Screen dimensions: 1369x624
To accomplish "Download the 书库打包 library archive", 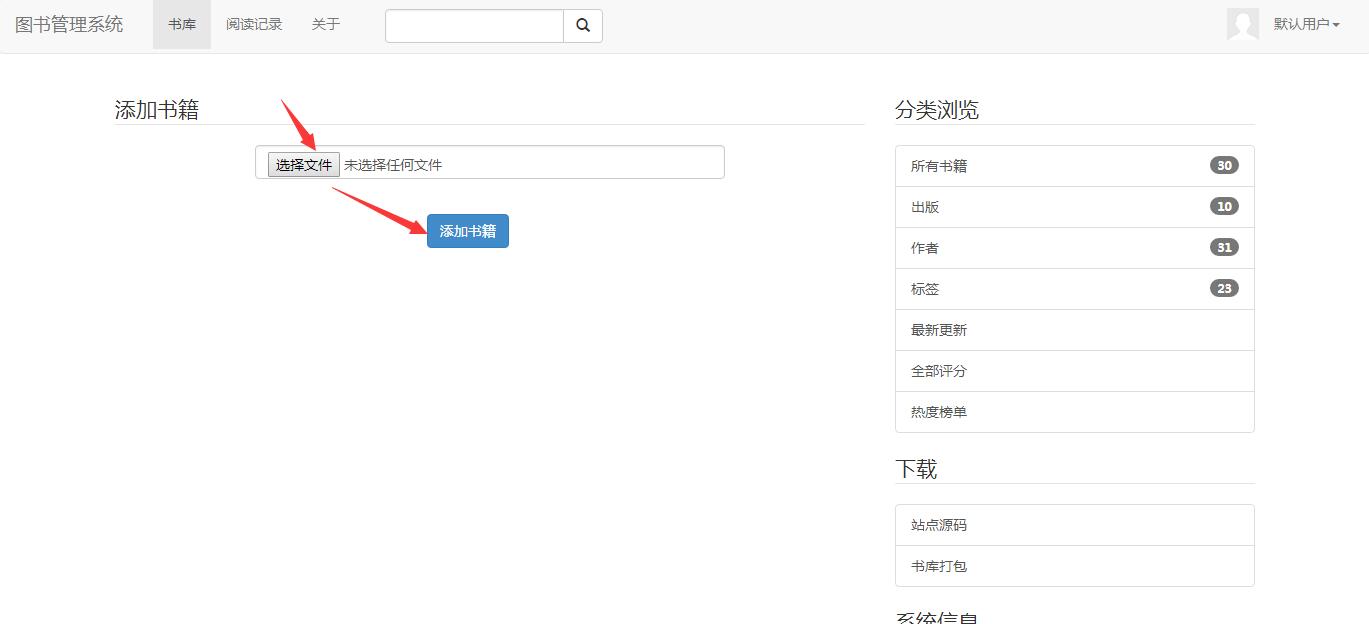I will (x=938, y=565).
